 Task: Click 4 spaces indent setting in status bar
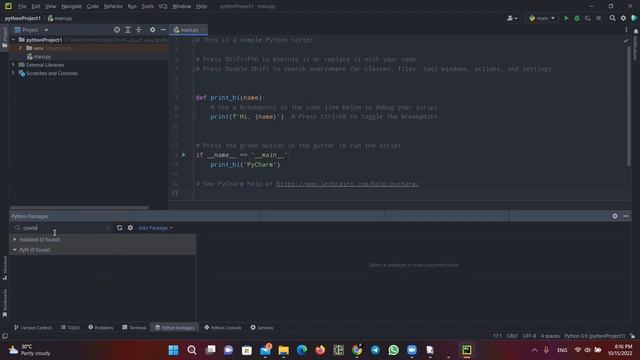pyautogui.click(x=550, y=336)
